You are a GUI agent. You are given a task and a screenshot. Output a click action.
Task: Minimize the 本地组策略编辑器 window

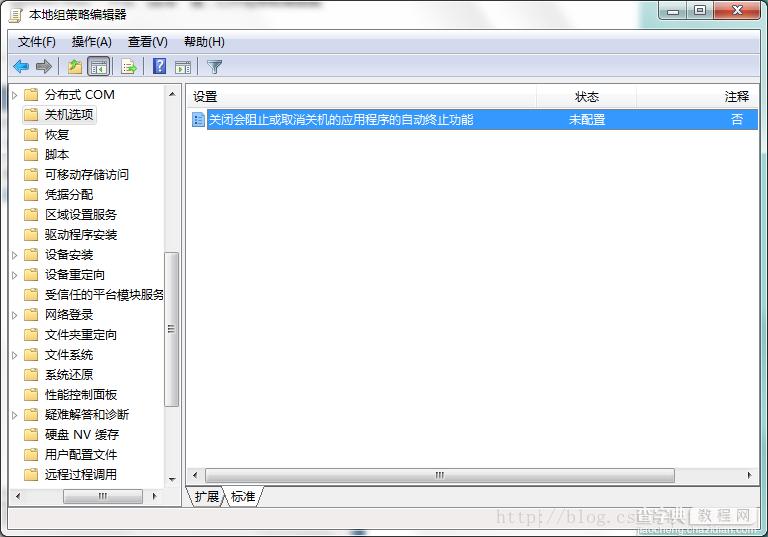tap(673, 11)
